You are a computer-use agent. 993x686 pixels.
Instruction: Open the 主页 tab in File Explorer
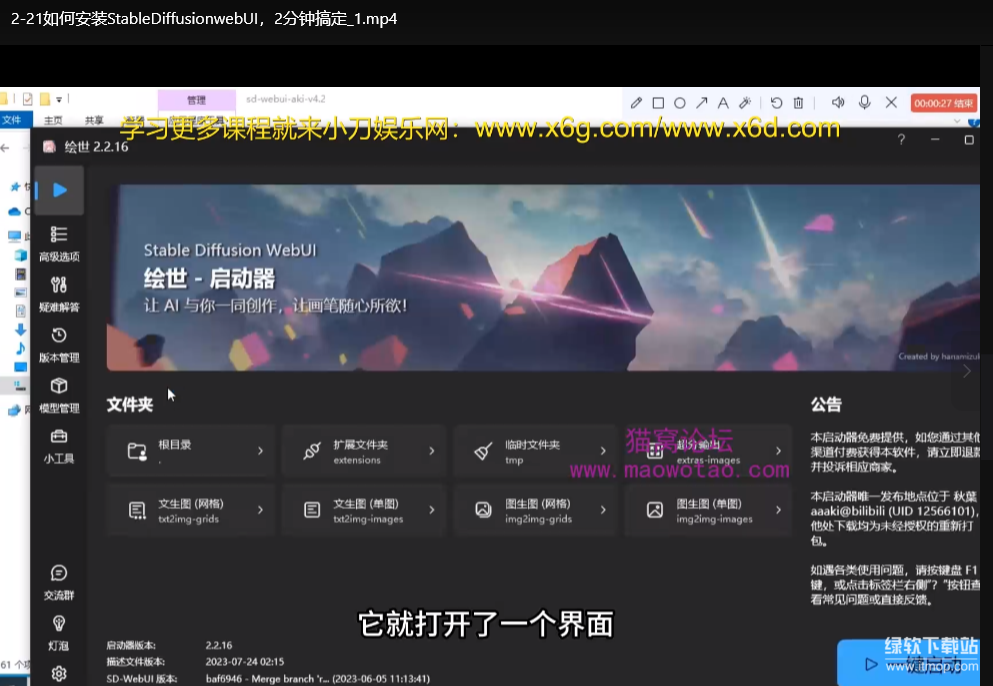tap(53, 120)
